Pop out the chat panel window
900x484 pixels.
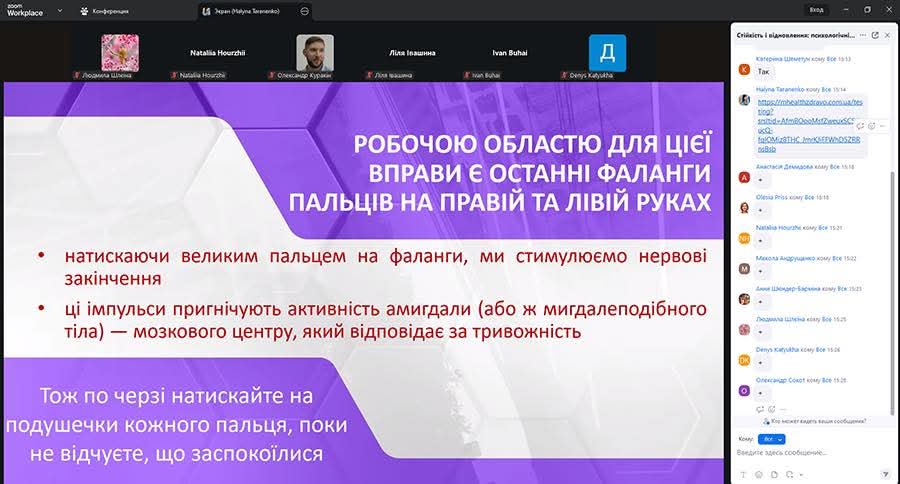tap(875, 34)
